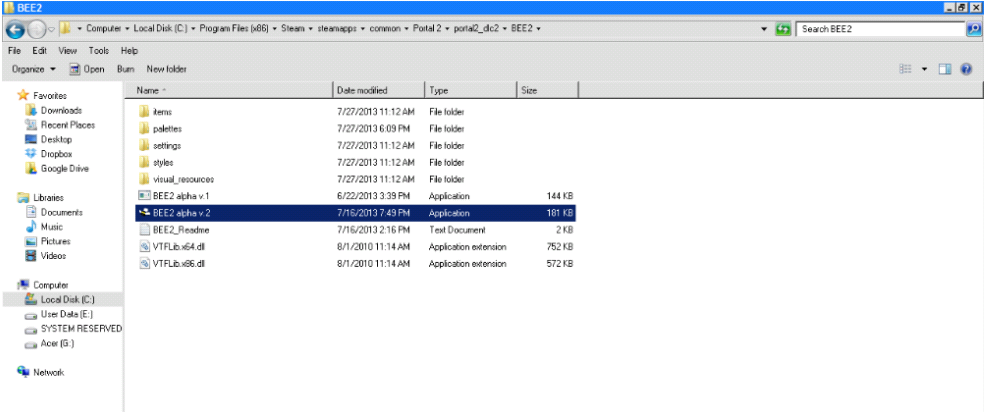Open the File menu
The image size is (988, 412).
click(x=15, y=50)
